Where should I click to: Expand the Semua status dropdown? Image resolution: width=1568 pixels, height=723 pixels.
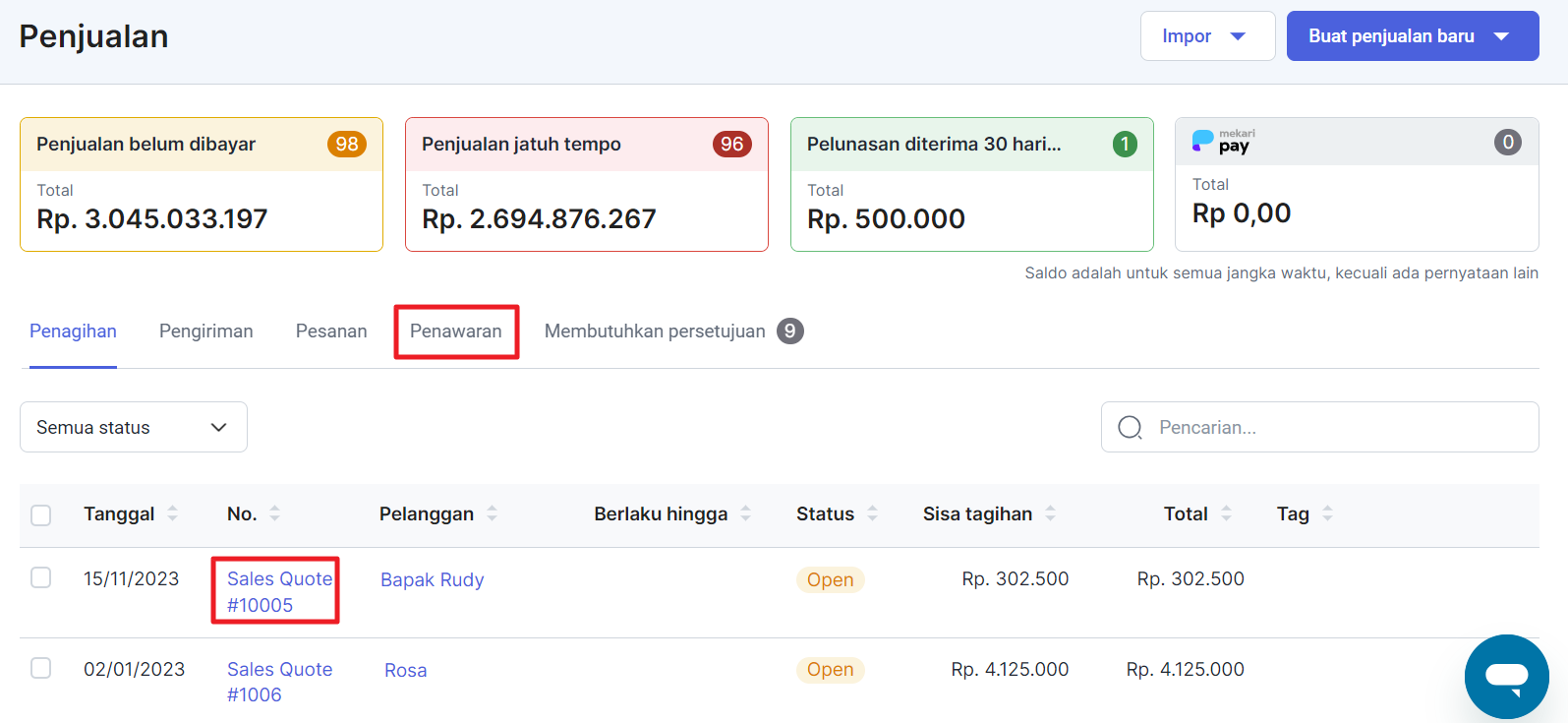click(134, 427)
